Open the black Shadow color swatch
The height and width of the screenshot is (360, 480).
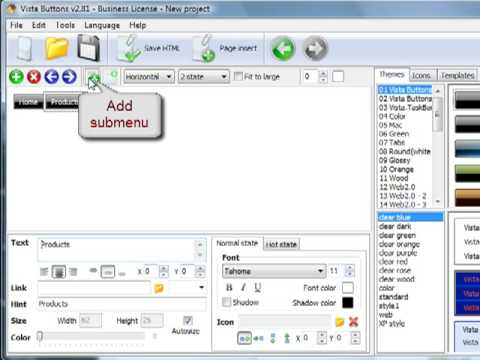(x=348, y=303)
